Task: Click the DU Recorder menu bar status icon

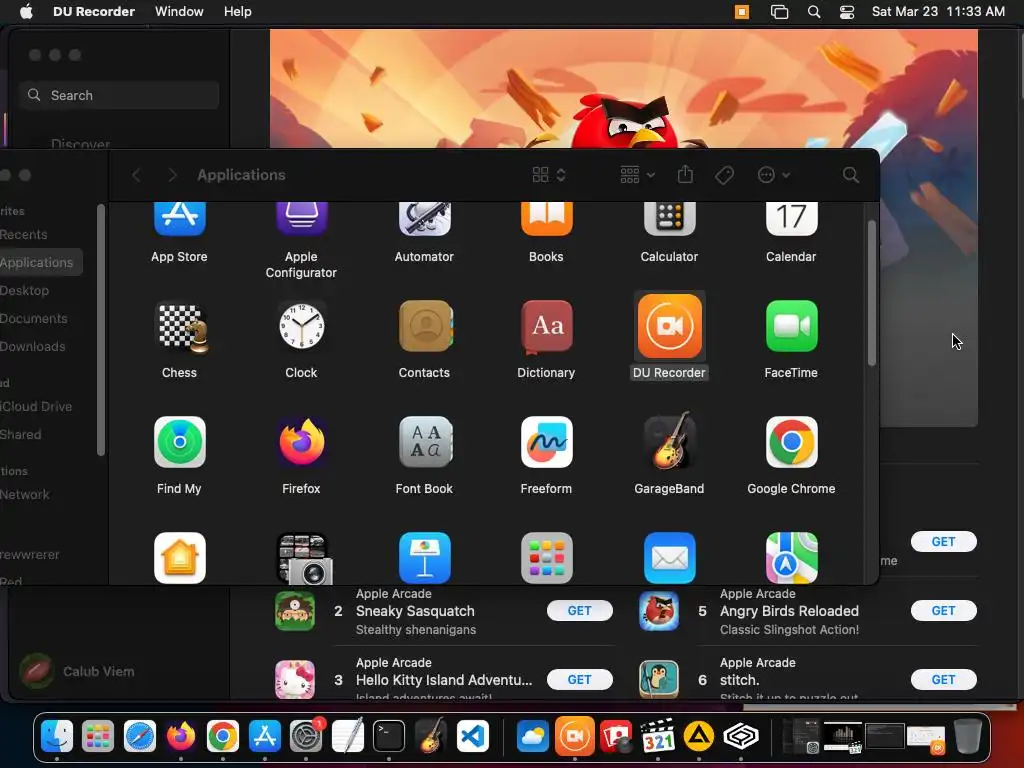Action: (742, 12)
